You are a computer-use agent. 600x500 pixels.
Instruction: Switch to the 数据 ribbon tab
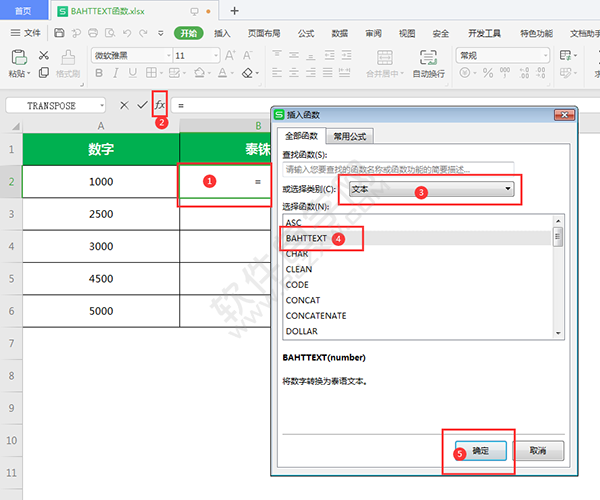(339, 33)
